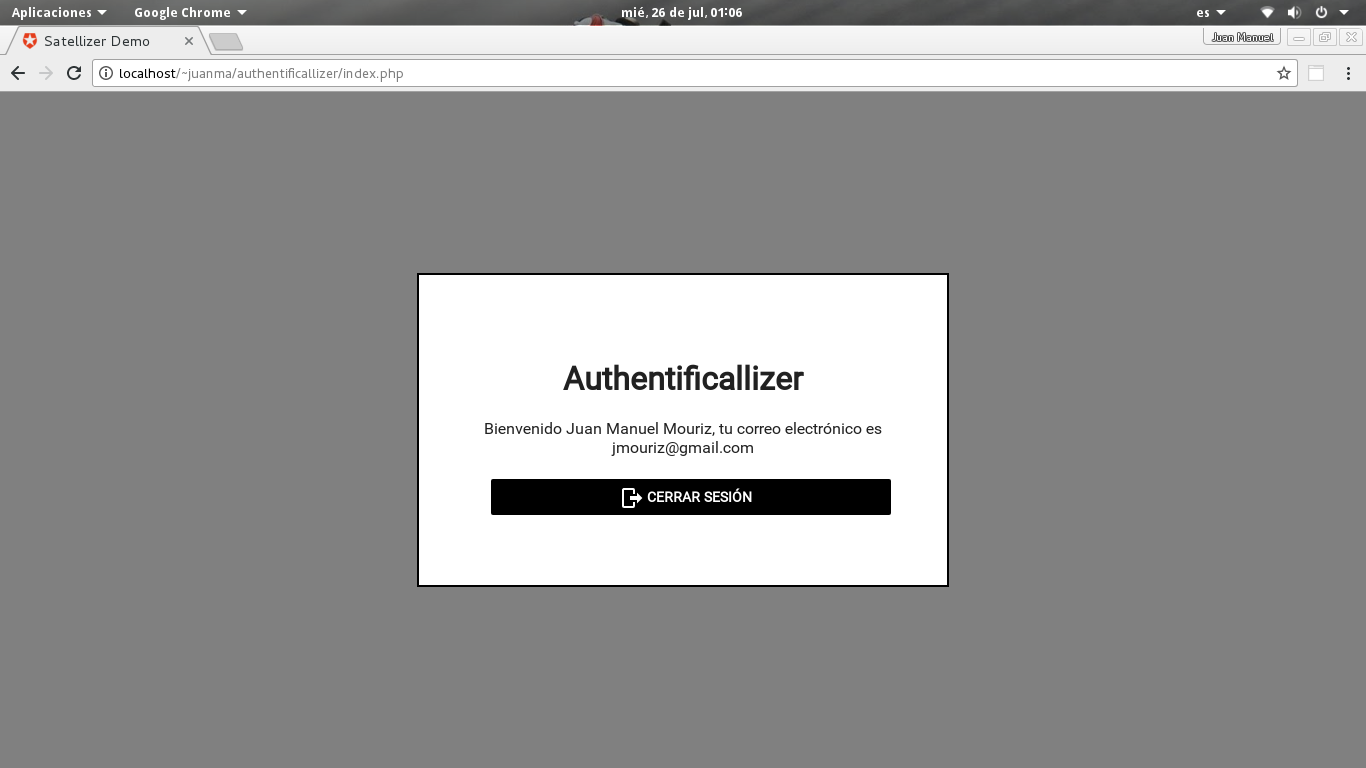The height and width of the screenshot is (768, 1366).
Task: Close the Satellizer Demo tab
Action: click(x=189, y=41)
